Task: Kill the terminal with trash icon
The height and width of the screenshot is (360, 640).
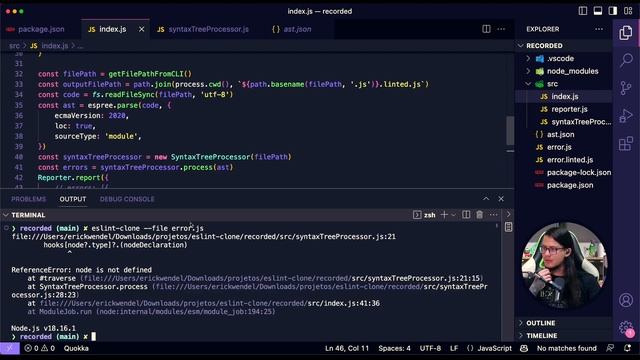Action: point(480,215)
